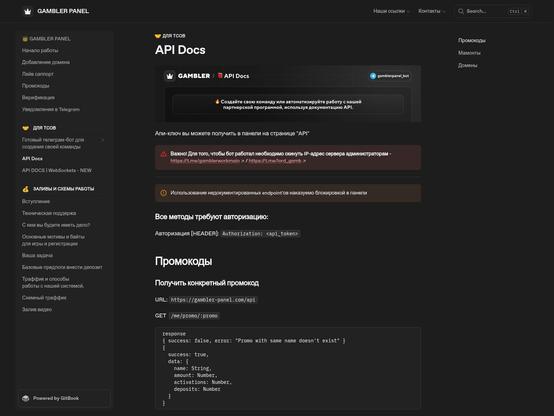Click ЗАЛИВЫ И СХЕМЫ РАБОТЫ section header
The width and height of the screenshot is (554, 416).
[x=64, y=189]
